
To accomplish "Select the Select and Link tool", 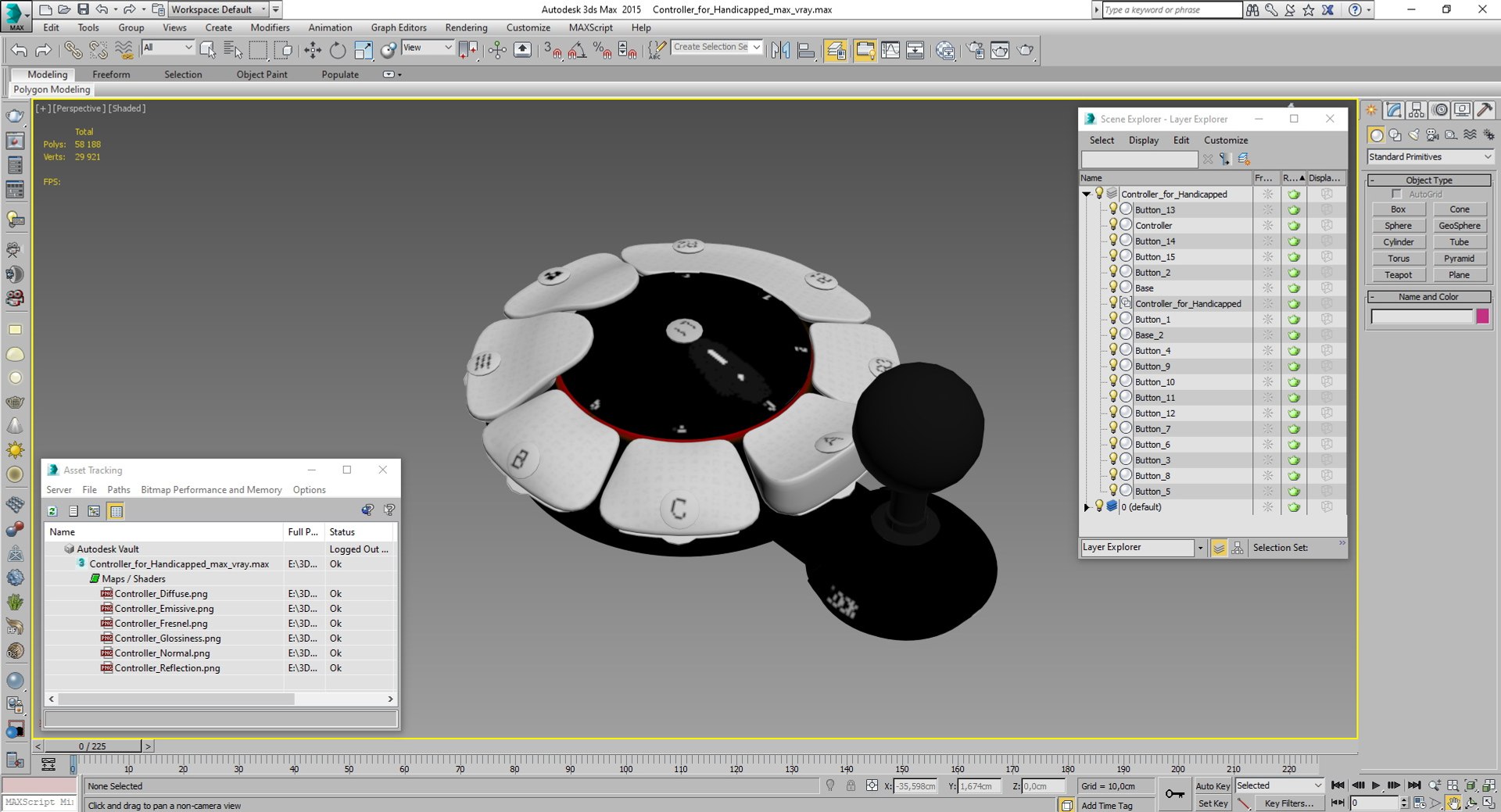I will pyautogui.click(x=73, y=50).
